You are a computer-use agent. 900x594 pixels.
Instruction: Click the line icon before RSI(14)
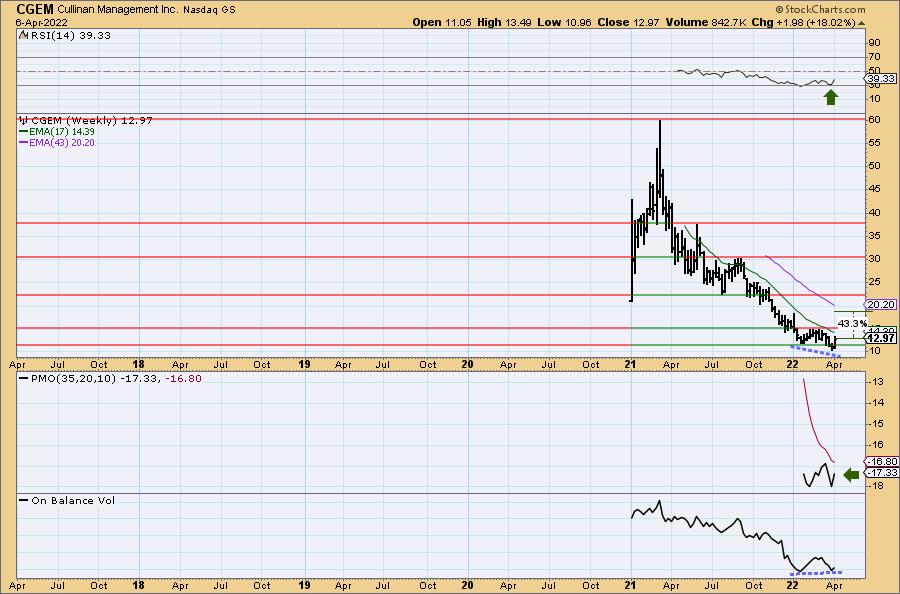23,35
